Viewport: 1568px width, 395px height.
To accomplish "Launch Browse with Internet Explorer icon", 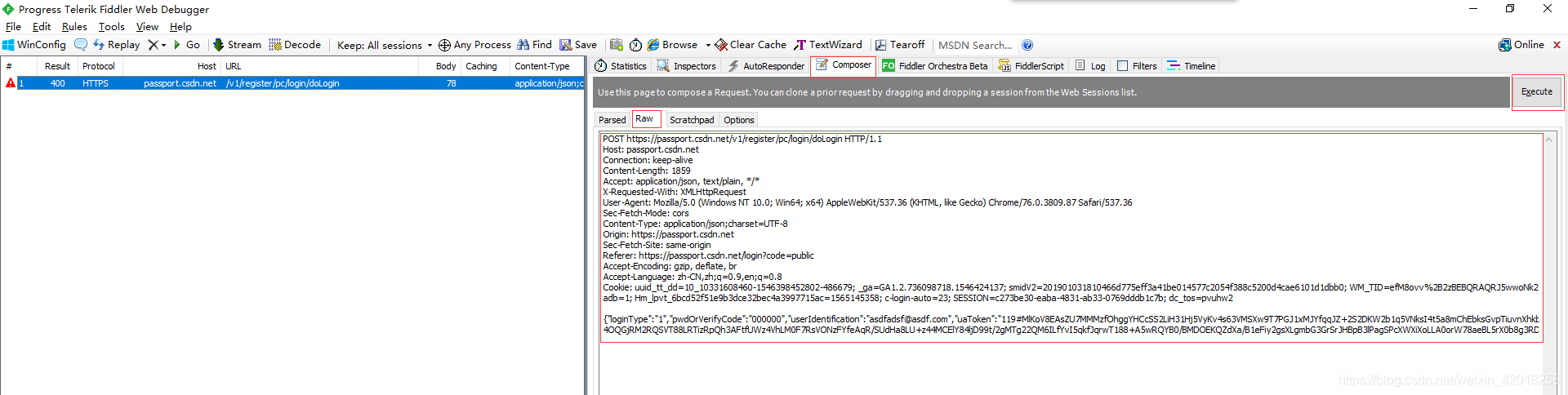I will pos(673,45).
